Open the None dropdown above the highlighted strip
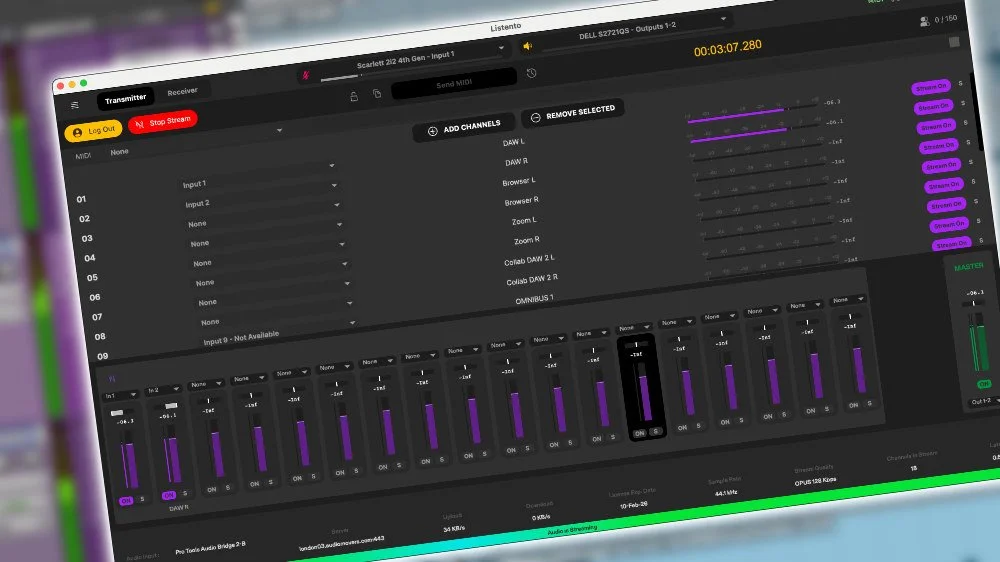Screen dimensions: 1000x562 click(635, 327)
